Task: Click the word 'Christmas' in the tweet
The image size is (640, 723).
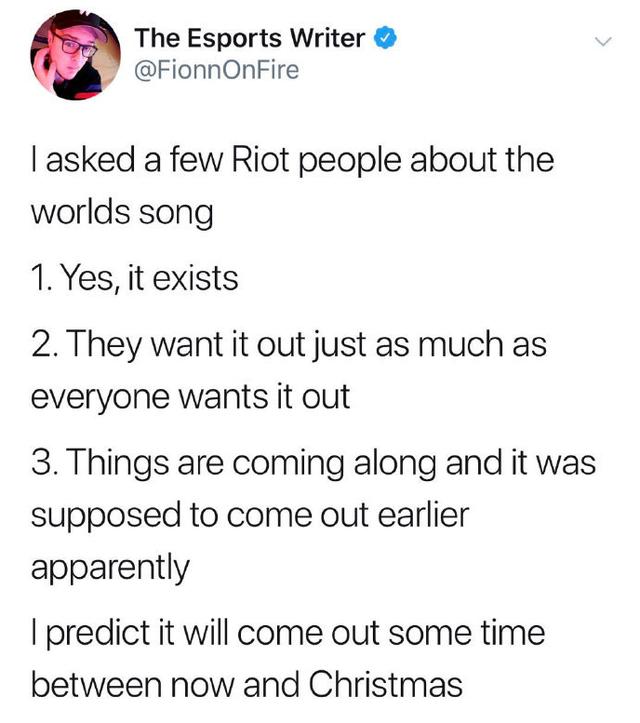Action: (x=385, y=685)
